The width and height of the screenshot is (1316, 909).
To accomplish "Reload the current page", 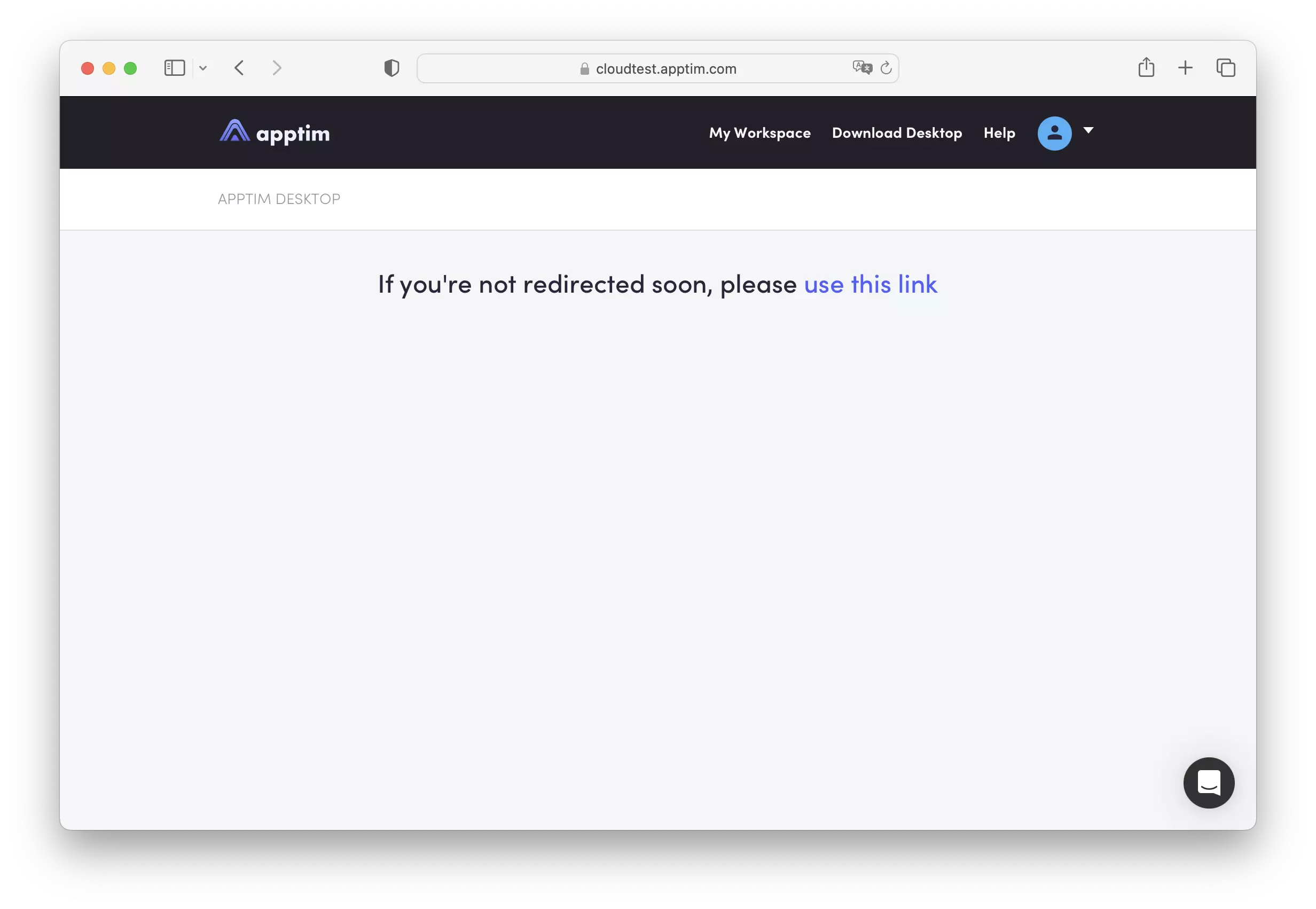I will tap(886, 68).
